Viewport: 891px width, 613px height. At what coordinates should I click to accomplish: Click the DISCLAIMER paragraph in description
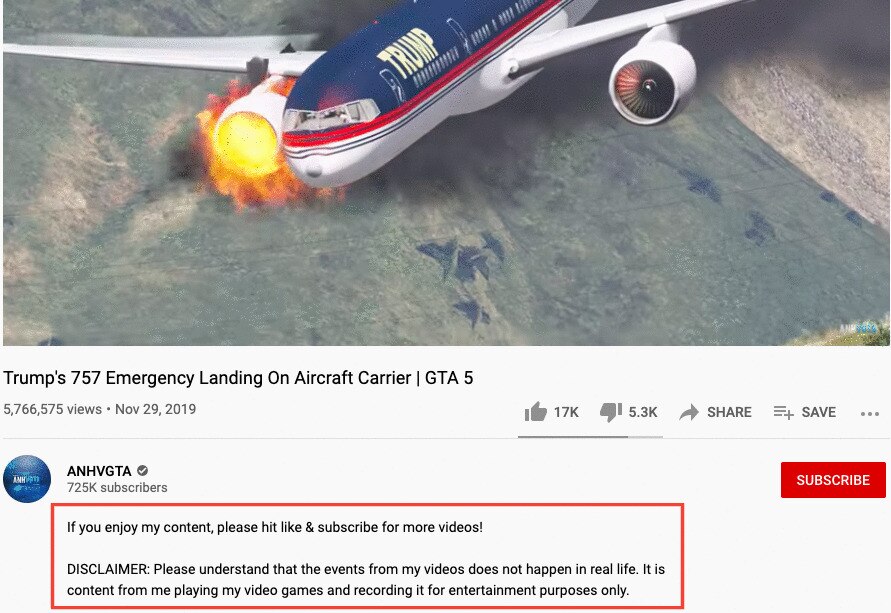pos(365,579)
